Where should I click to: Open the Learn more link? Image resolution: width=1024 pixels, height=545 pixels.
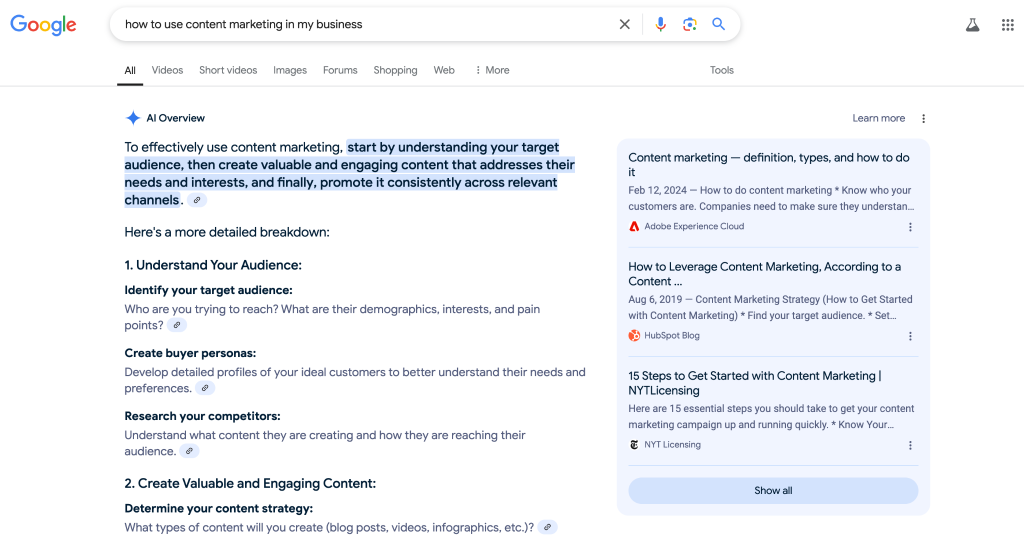click(x=878, y=118)
